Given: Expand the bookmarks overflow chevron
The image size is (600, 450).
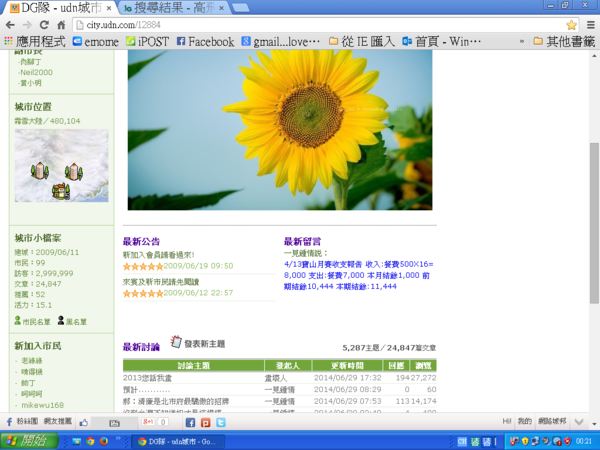Looking at the screenshot, I should (x=518, y=42).
